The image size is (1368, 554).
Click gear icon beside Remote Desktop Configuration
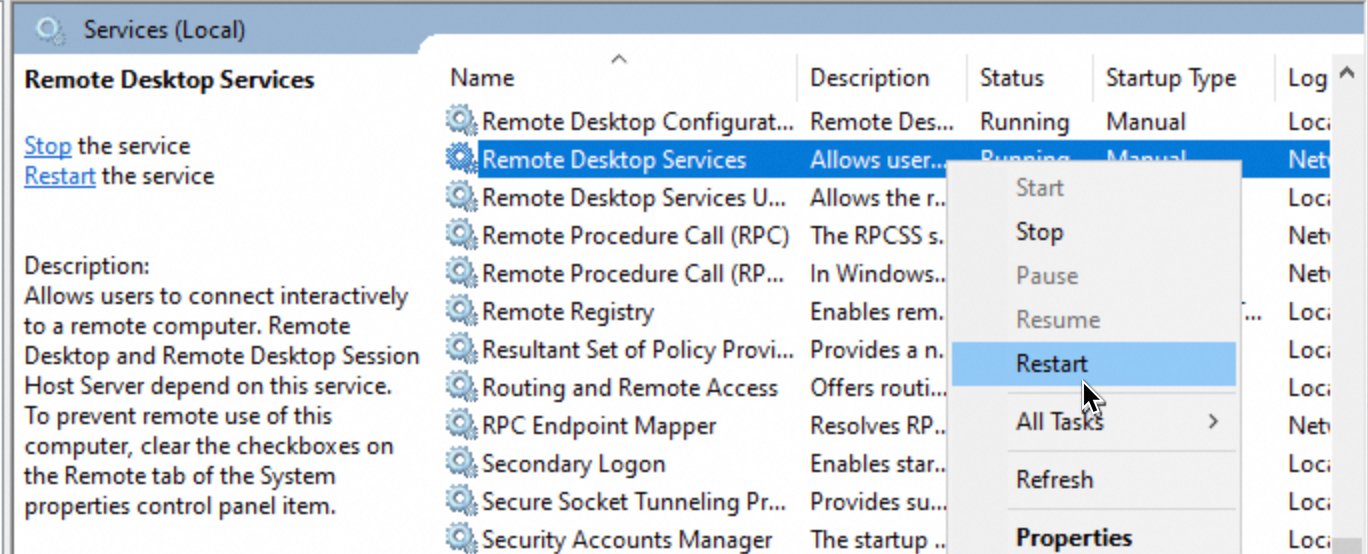pos(461,122)
